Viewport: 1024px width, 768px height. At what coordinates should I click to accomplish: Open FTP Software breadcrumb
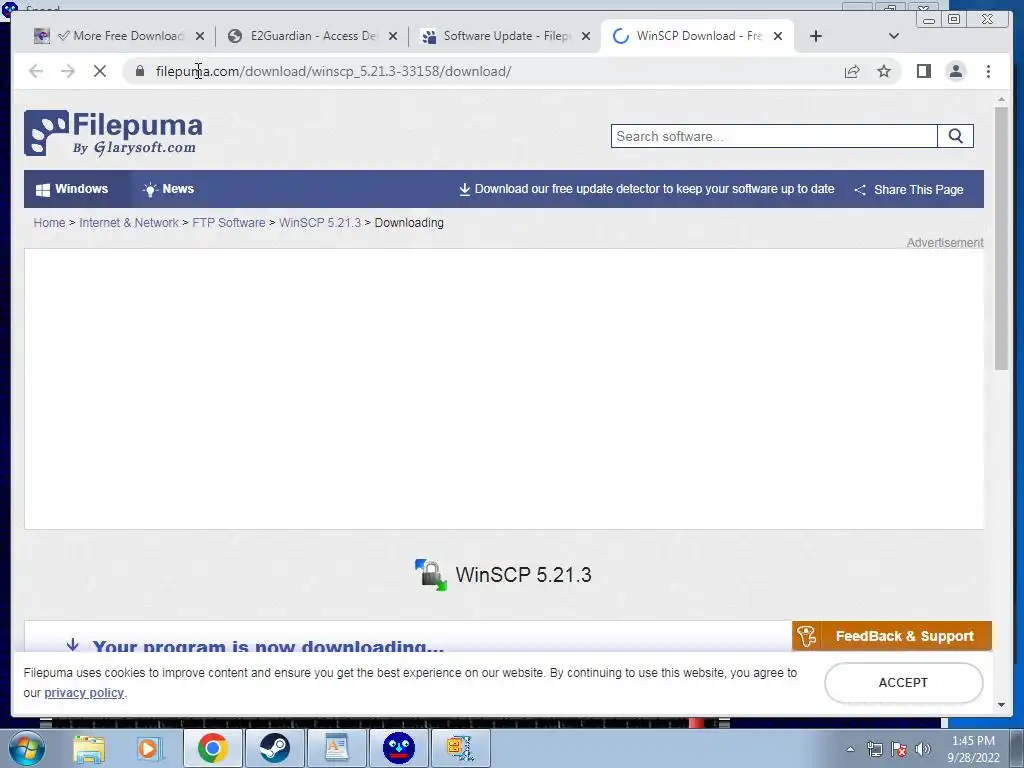[x=229, y=223]
